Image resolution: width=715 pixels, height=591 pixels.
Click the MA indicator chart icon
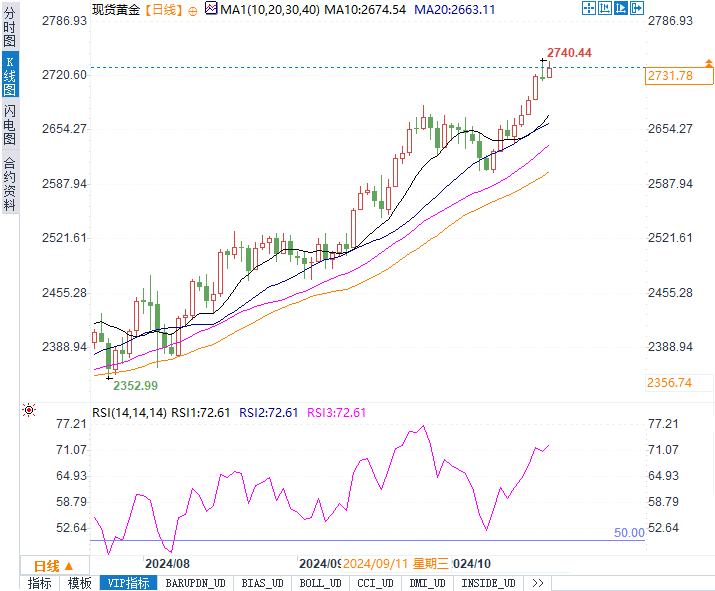(x=210, y=8)
